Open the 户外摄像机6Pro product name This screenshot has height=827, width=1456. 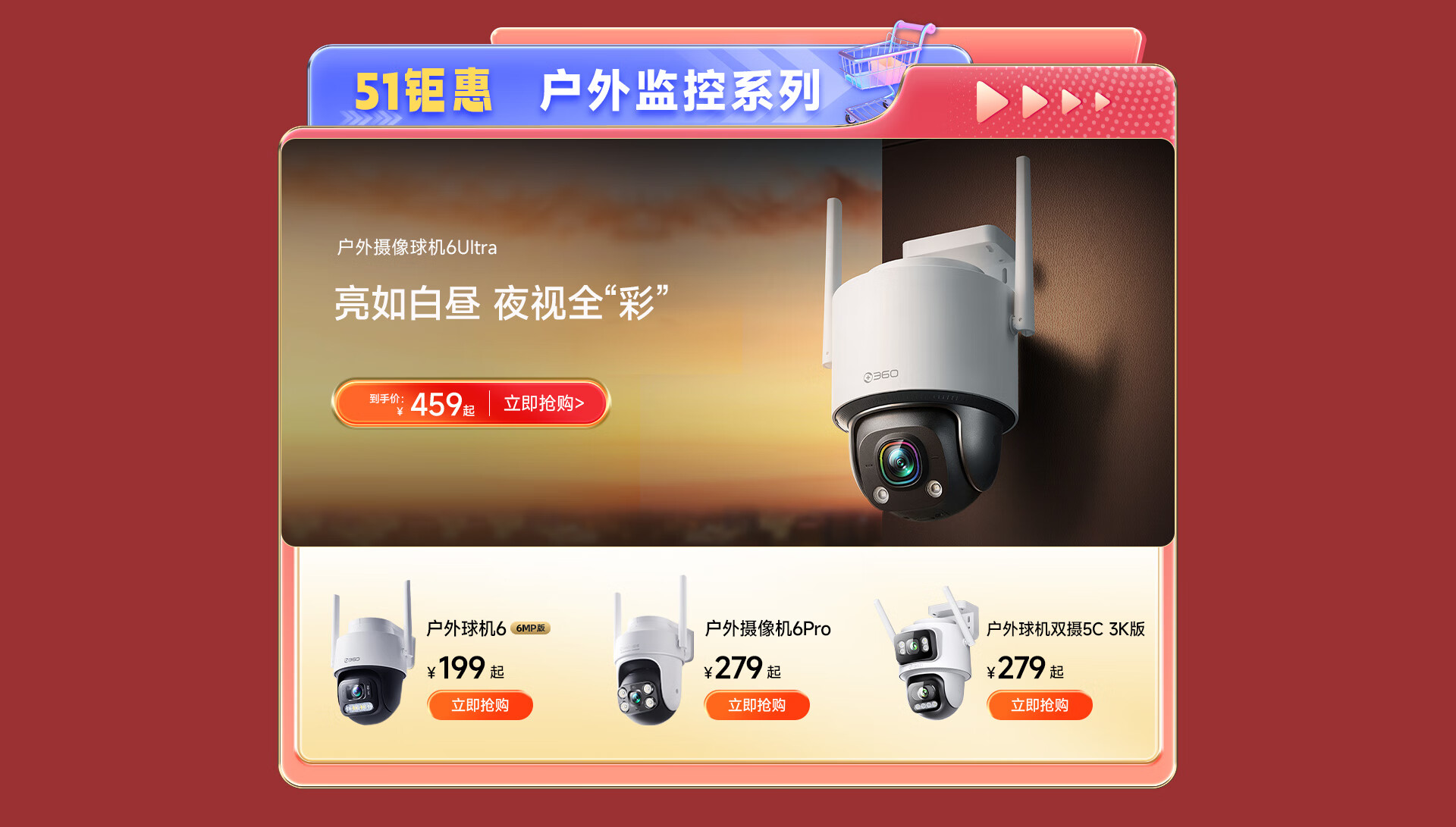click(x=767, y=628)
